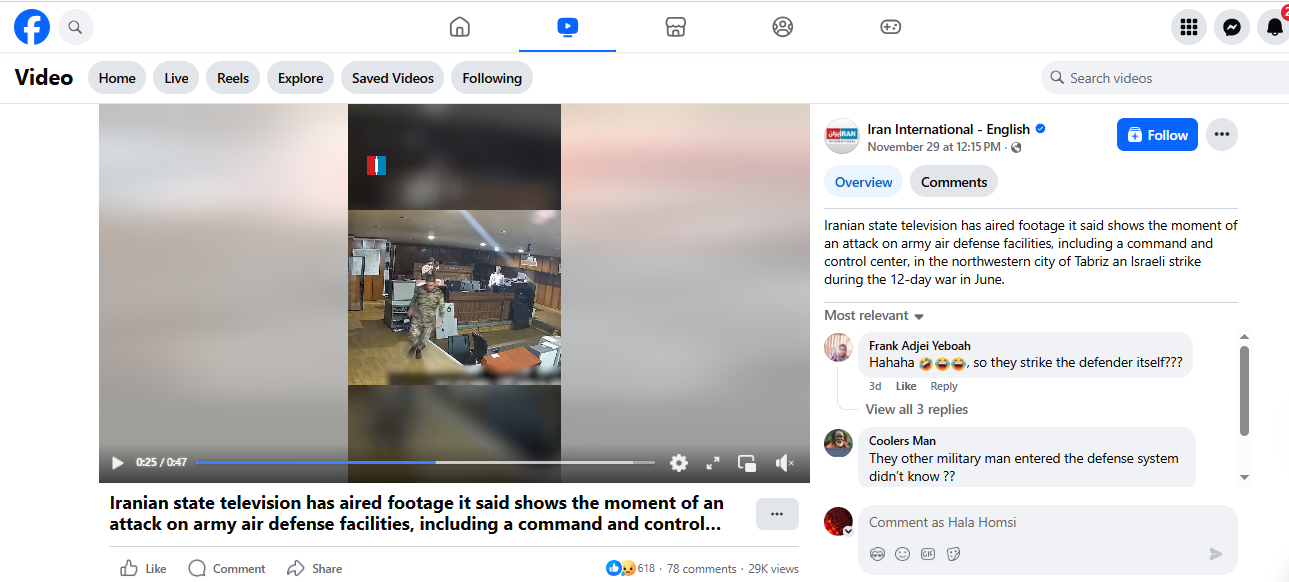Open the apps grid menu icon
This screenshot has height=582, width=1289.
tap(1189, 28)
